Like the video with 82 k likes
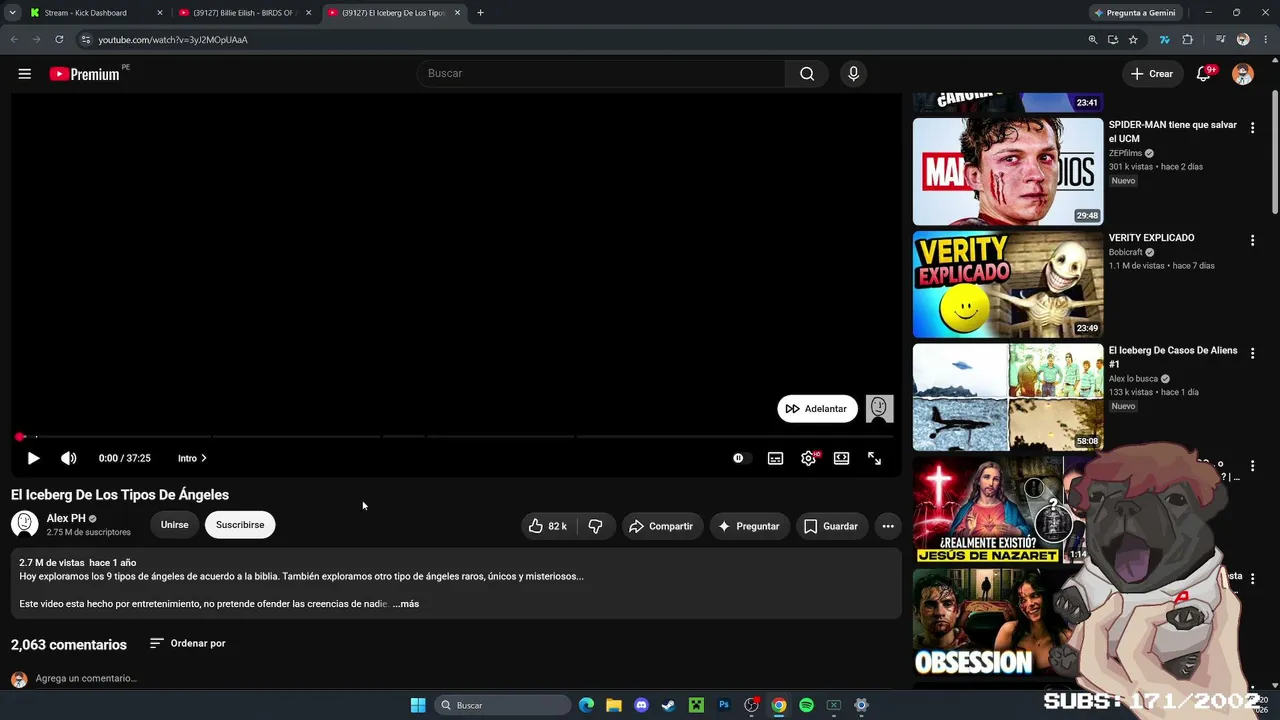The image size is (1280, 720). pos(548,526)
